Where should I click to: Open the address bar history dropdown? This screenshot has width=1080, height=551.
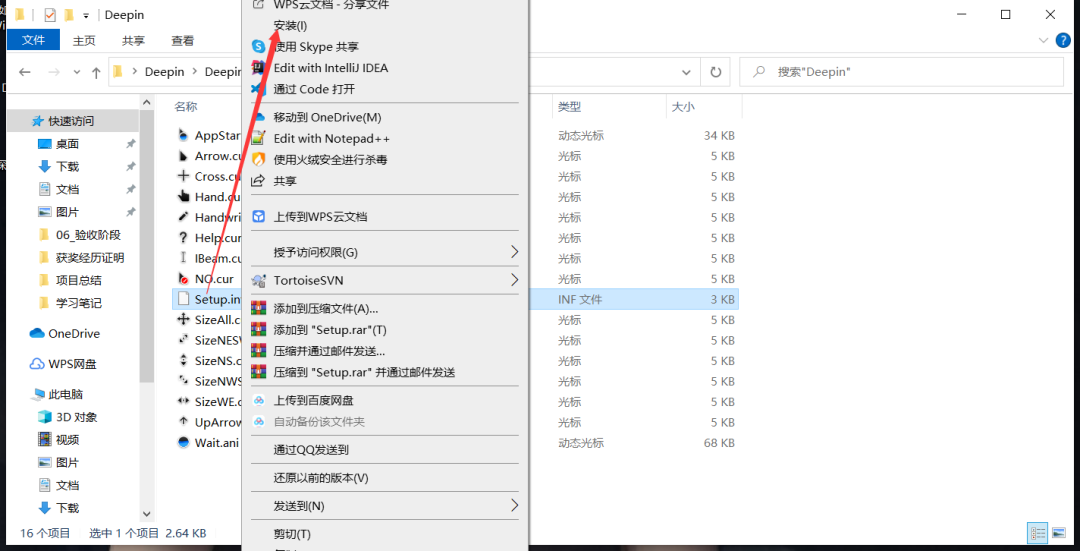[x=686, y=72]
